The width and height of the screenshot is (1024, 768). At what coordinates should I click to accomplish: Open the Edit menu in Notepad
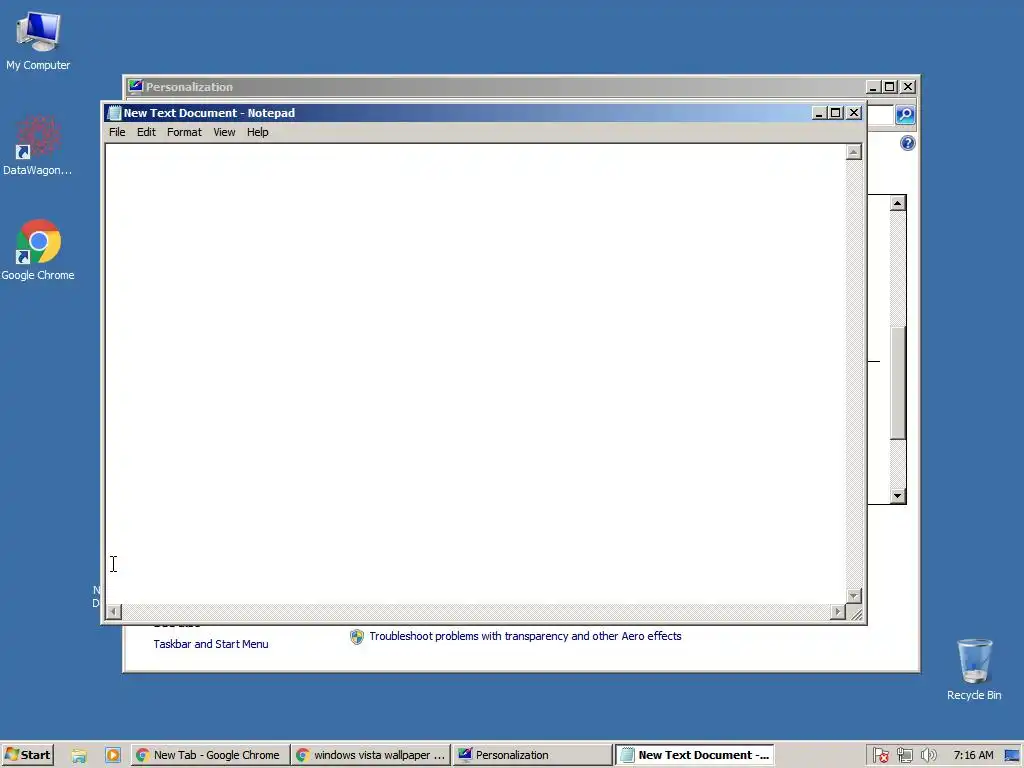point(146,132)
